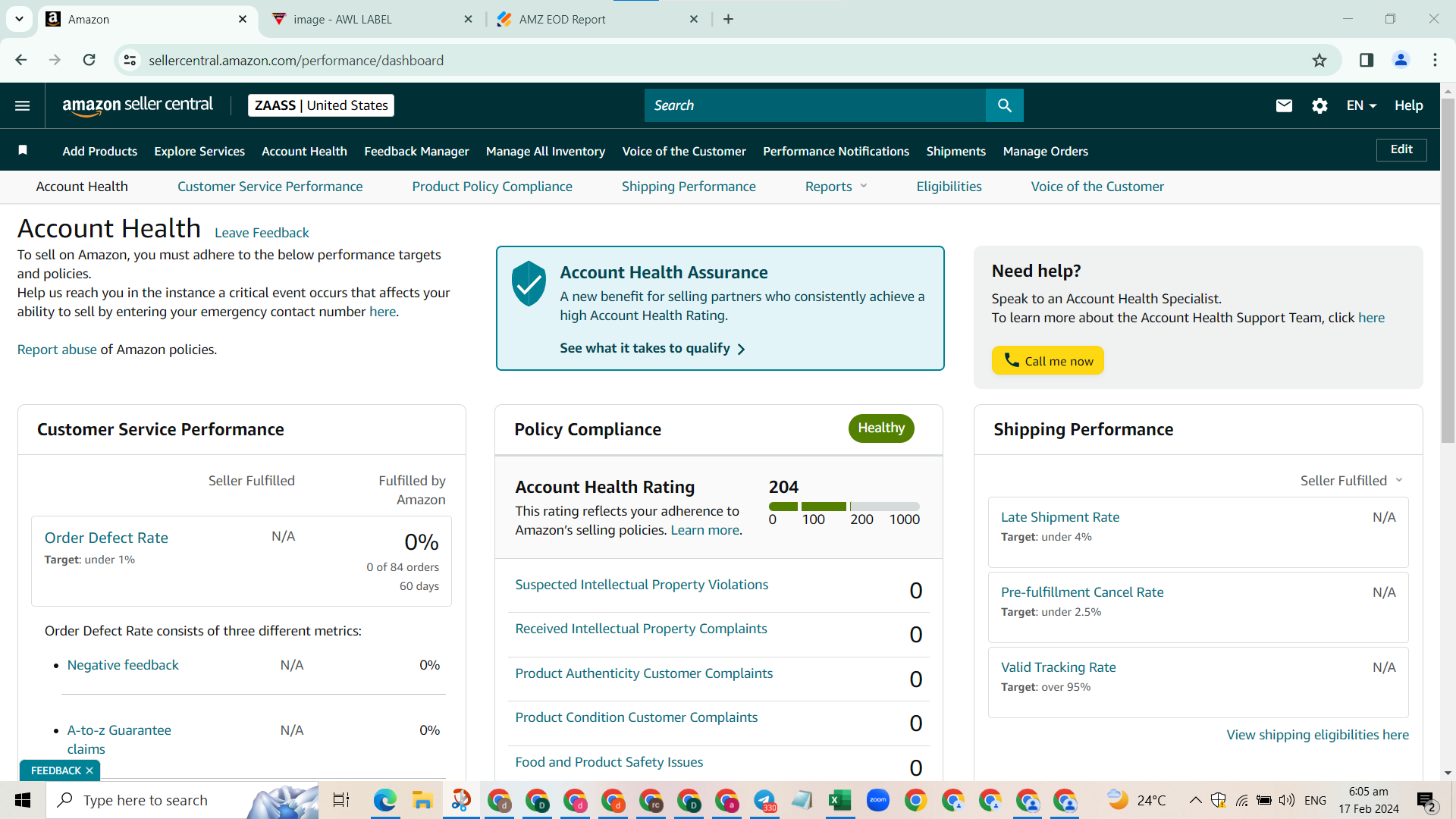
Task: Open Task View on the taskbar
Action: tap(341, 800)
